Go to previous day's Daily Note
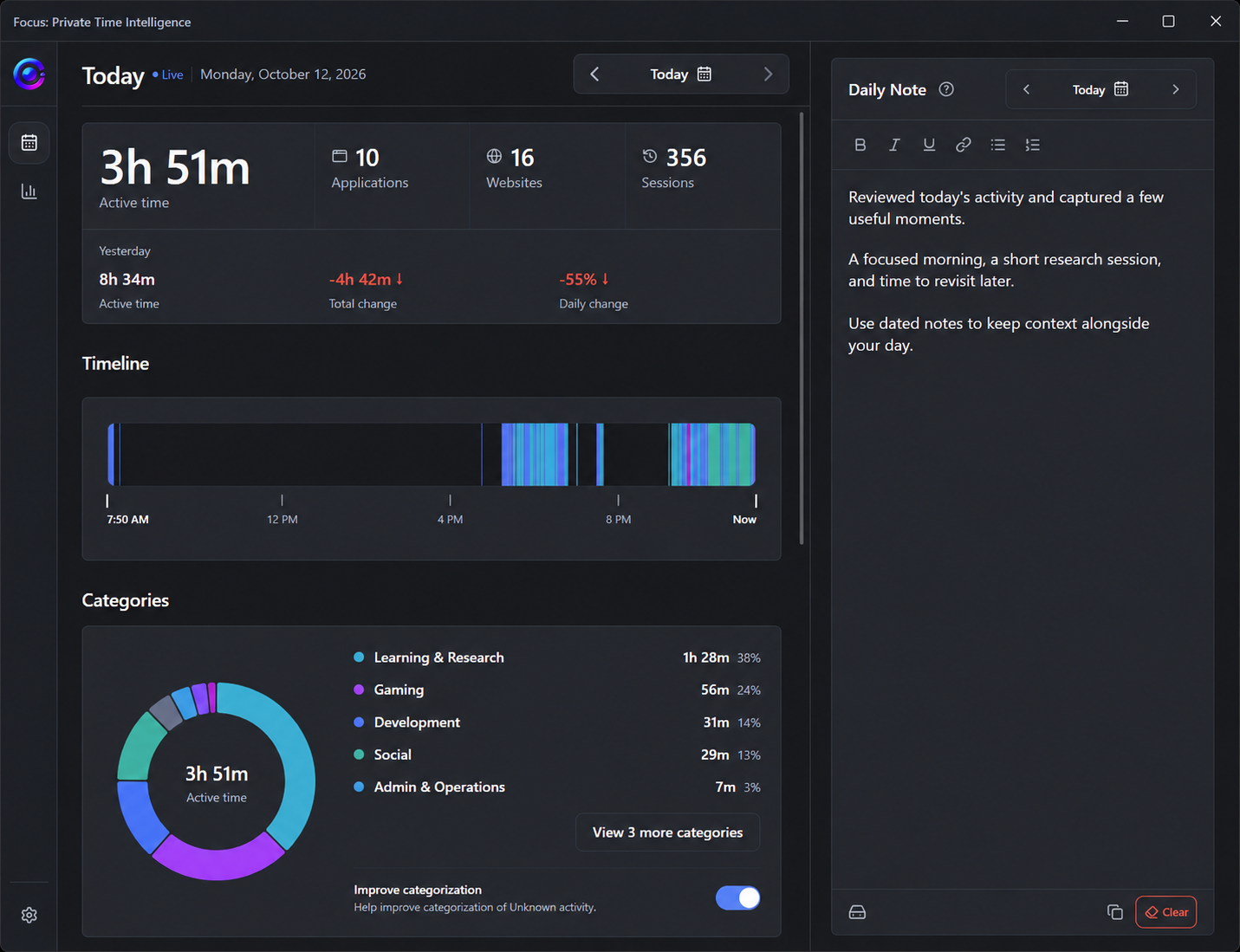 [1026, 89]
